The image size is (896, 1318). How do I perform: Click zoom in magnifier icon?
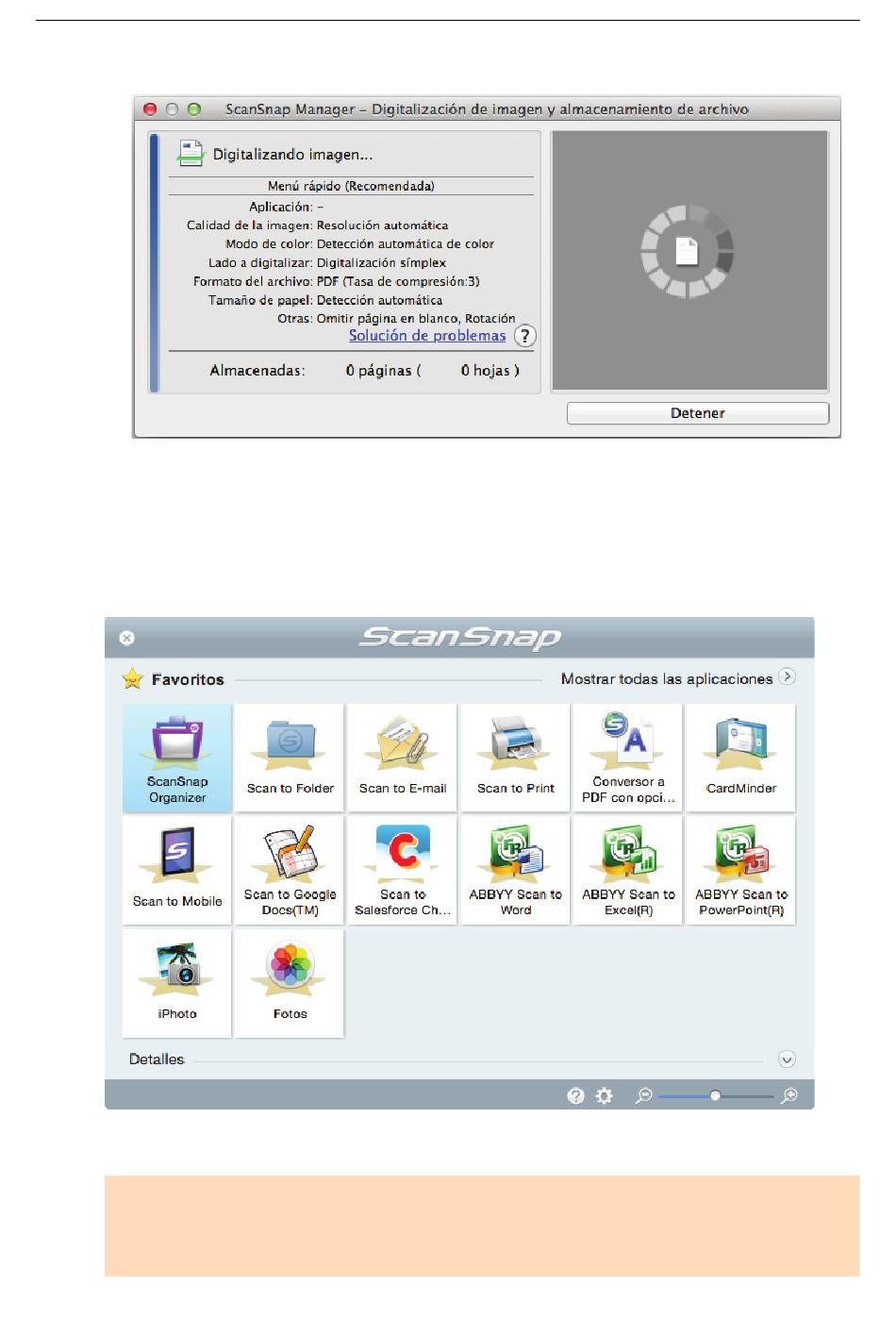[x=789, y=1095]
